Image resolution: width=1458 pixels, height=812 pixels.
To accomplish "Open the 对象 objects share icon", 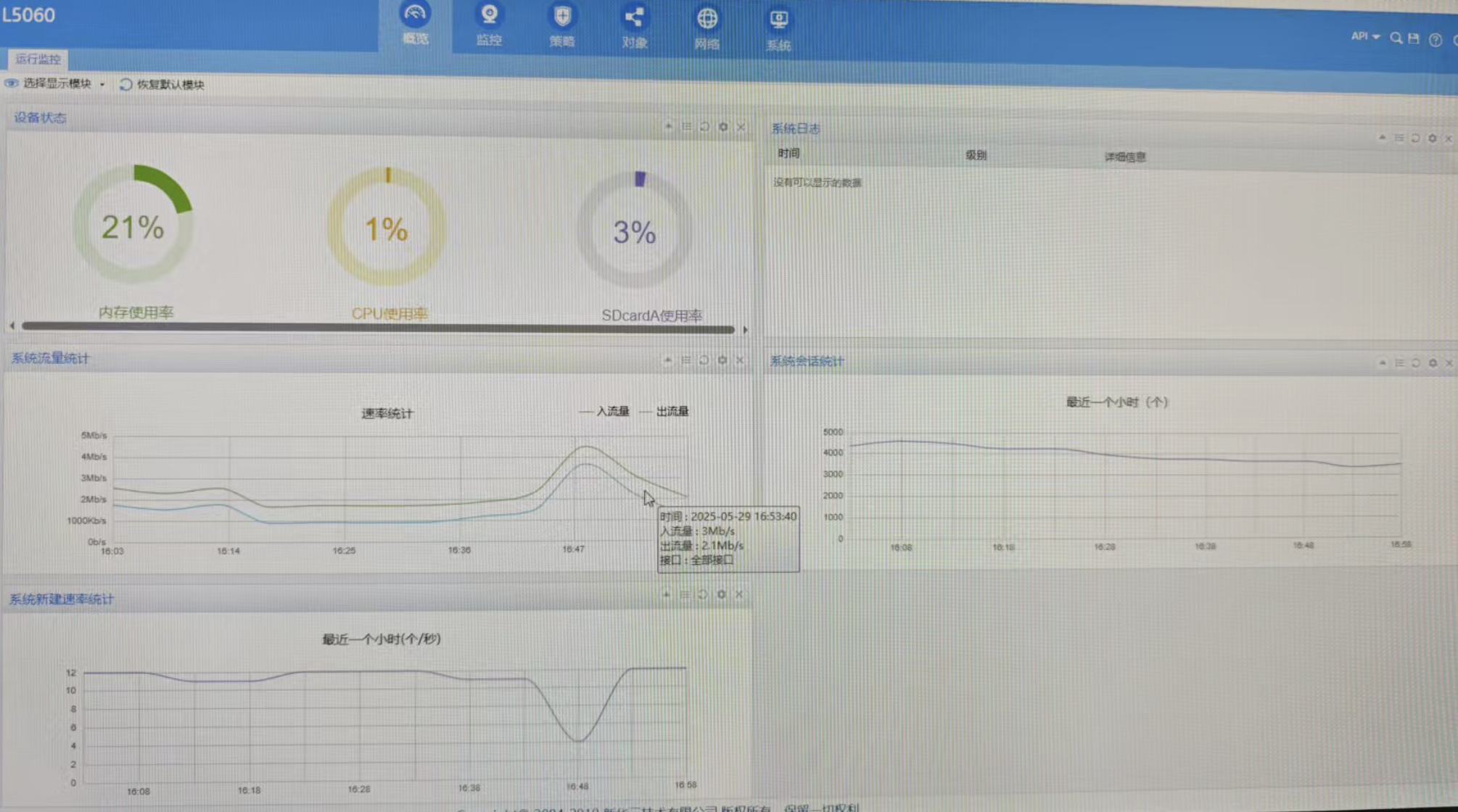I will tap(634, 18).
